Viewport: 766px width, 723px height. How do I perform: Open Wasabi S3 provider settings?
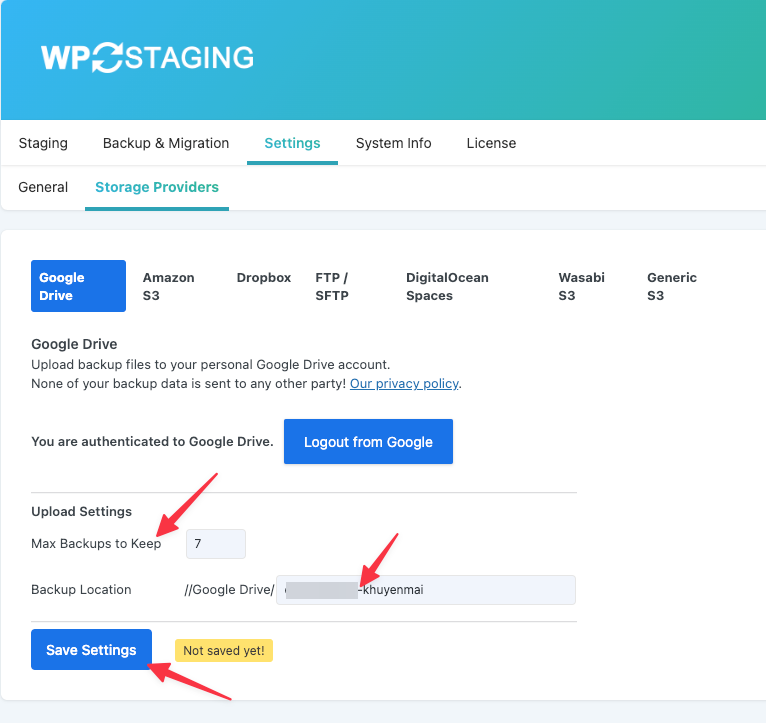581,286
